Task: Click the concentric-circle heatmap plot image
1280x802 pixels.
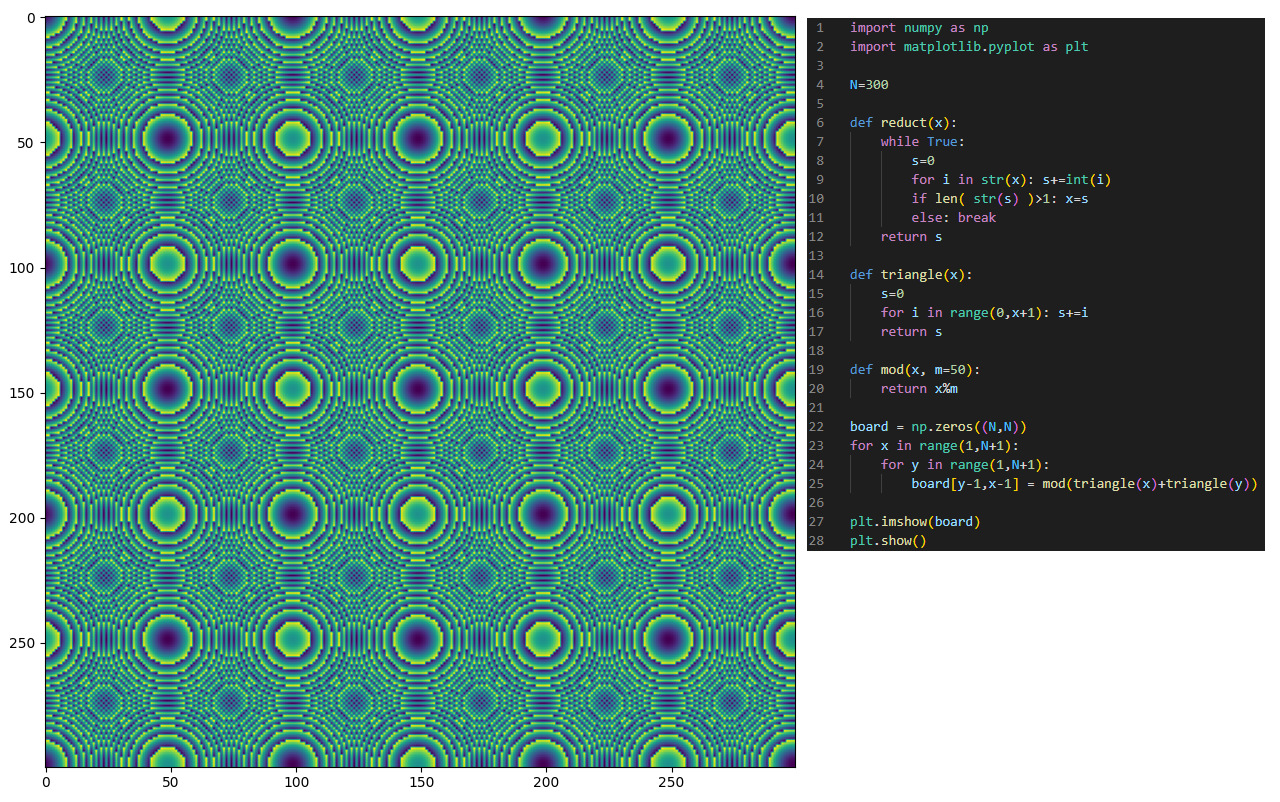Action: click(x=420, y=392)
